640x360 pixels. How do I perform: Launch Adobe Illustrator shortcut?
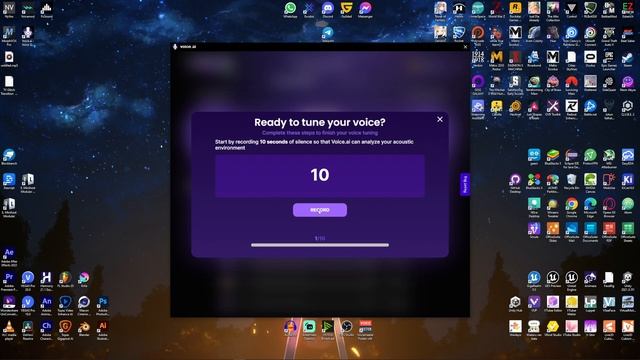(103, 330)
